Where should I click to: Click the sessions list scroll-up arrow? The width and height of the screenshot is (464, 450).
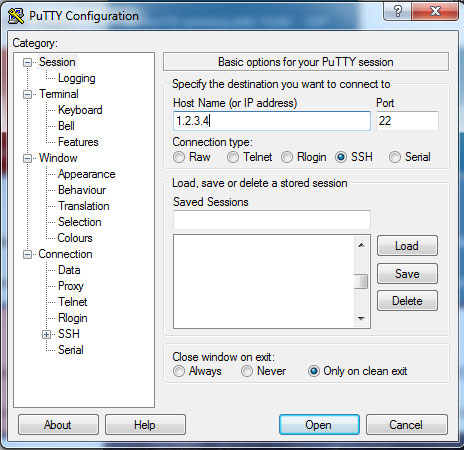click(x=361, y=245)
